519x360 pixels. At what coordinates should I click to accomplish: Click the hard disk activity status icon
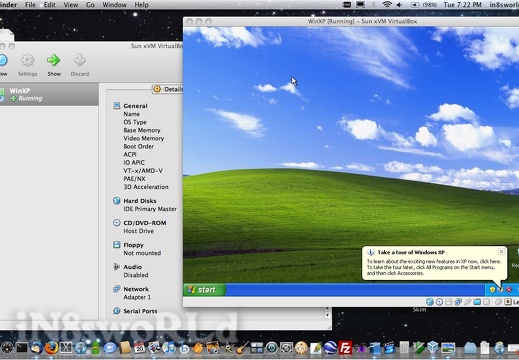coord(430,302)
